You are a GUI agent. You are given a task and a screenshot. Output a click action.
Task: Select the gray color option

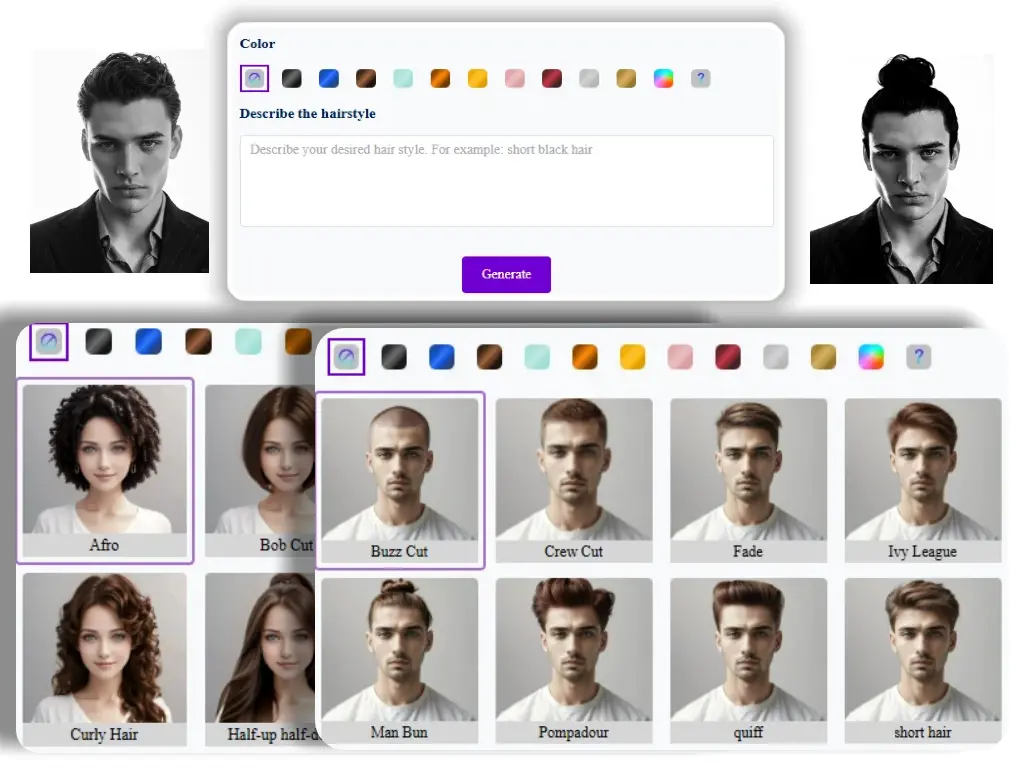(x=589, y=78)
